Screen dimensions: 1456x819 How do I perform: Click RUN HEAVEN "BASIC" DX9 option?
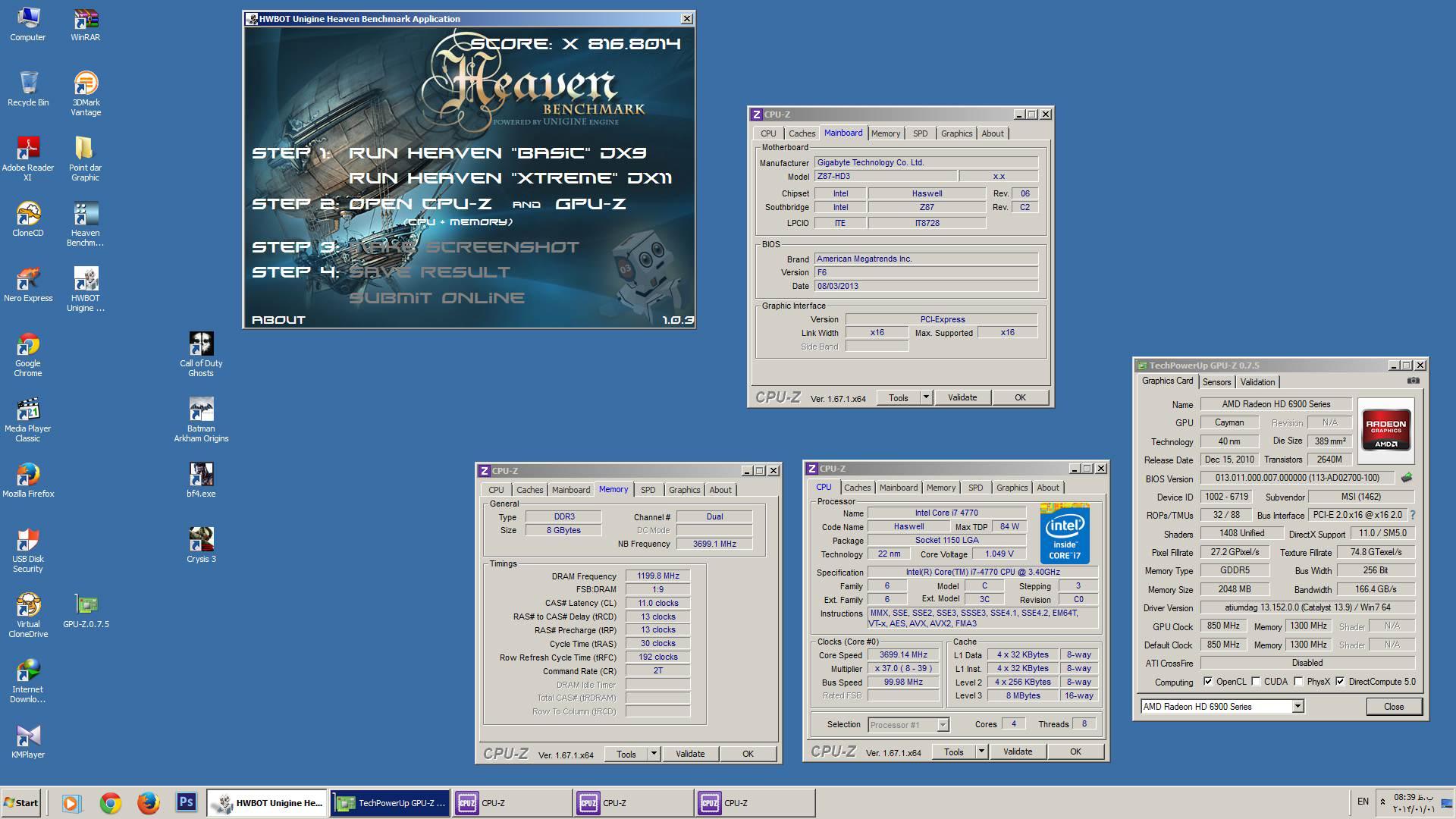click(x=497, y=153)
